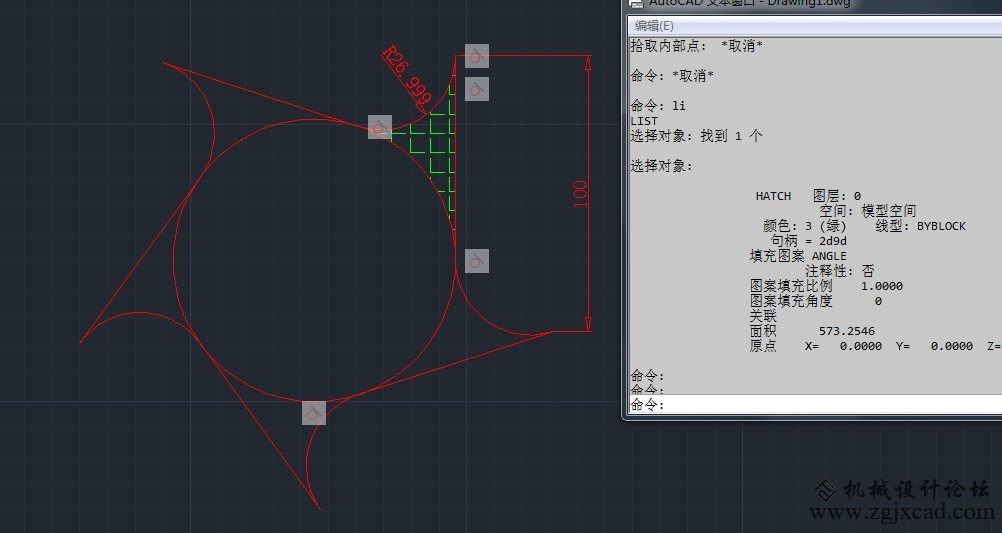This screenshot has width=1002, height=533.
Task: Click the 命令: input line at the bottom
Action: pyautogui.click(x=815, y=404)
